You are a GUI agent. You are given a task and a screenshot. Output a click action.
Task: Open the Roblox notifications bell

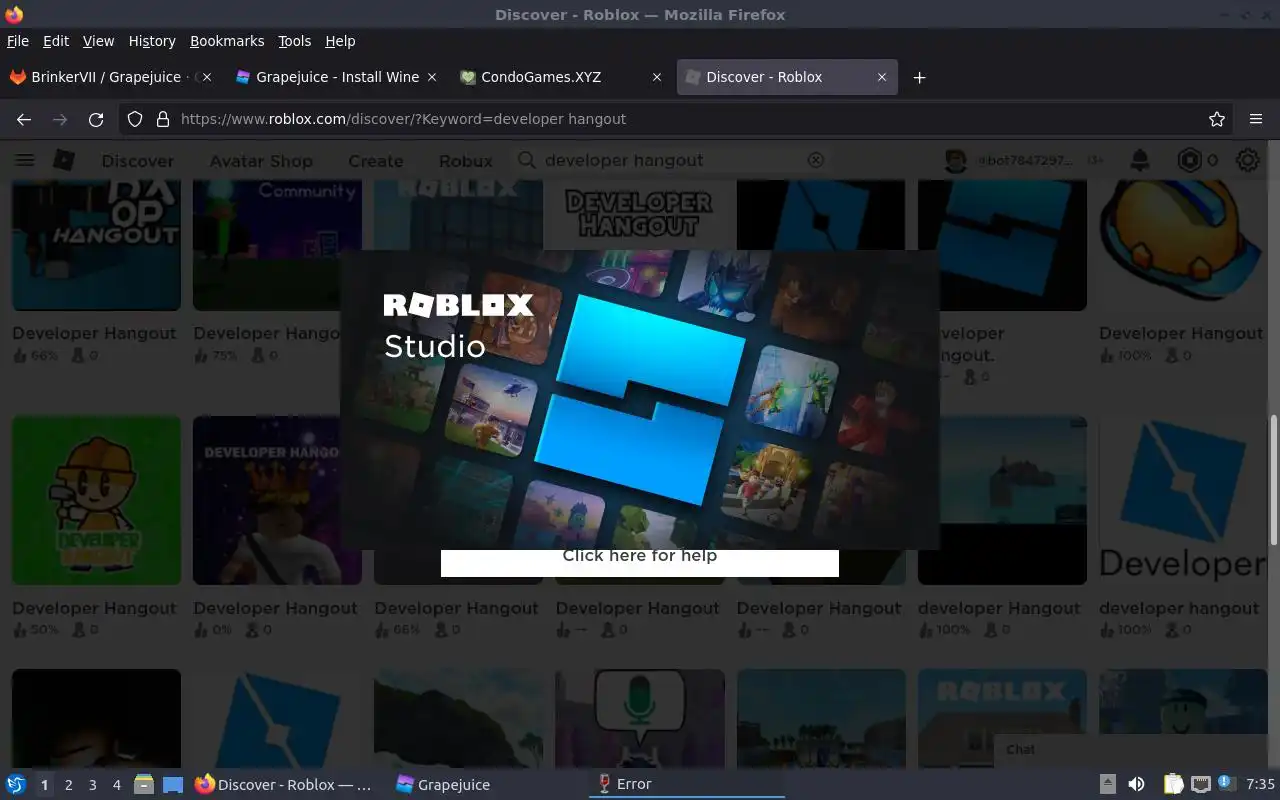pyautogui.click(x=1139, y=160)
